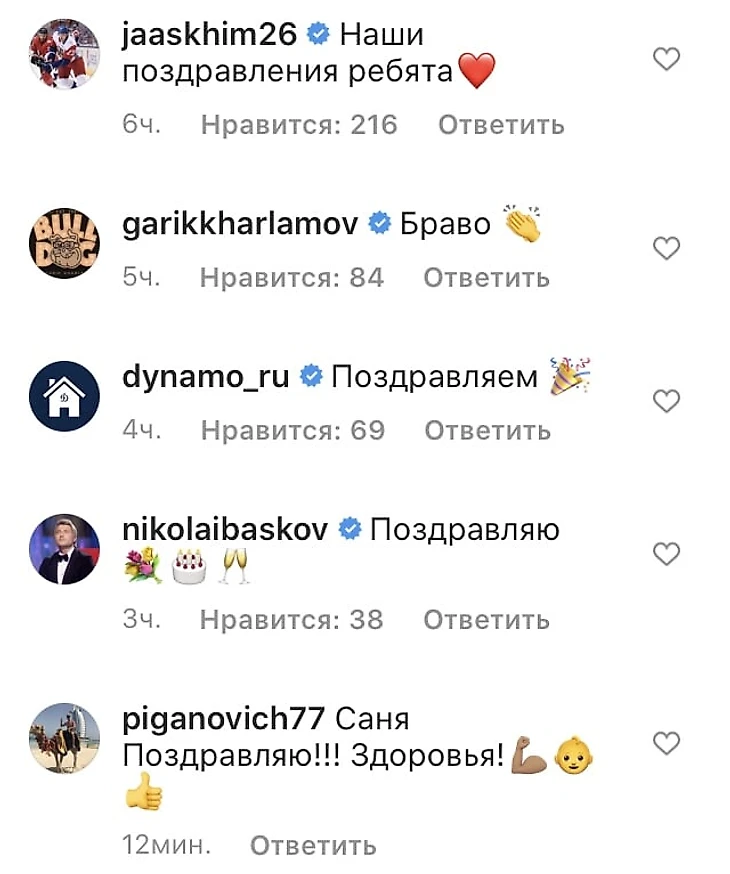This screenshot has height=874, width=730.
Task: Like garikkharlamov's Браво comment
Action: [666, 248]
